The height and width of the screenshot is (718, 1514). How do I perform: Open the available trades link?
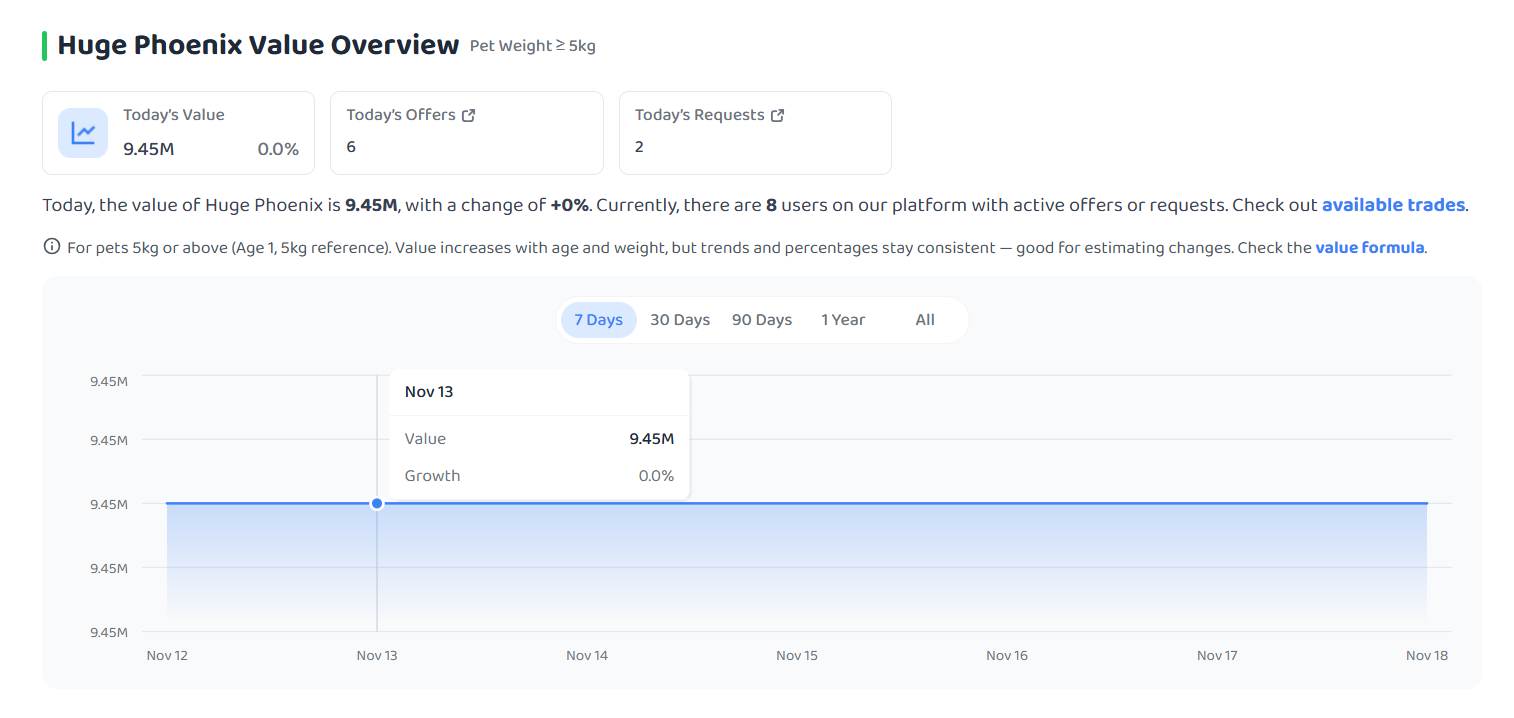coord(1393,205)
